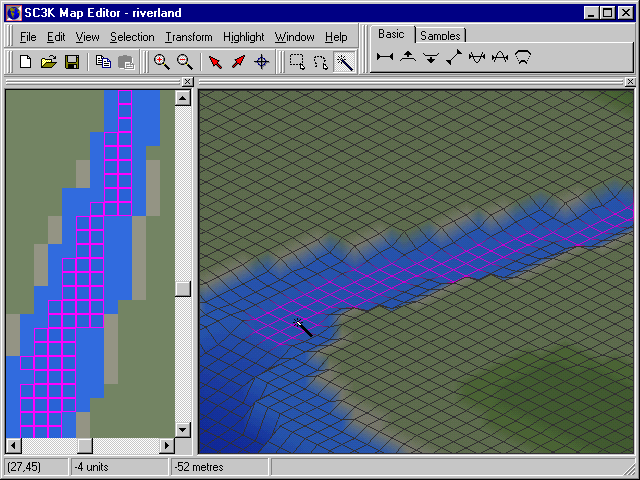Copy selection to clipboard
The width and height of the screenshot is (640, 480).
tap(103, 62)
